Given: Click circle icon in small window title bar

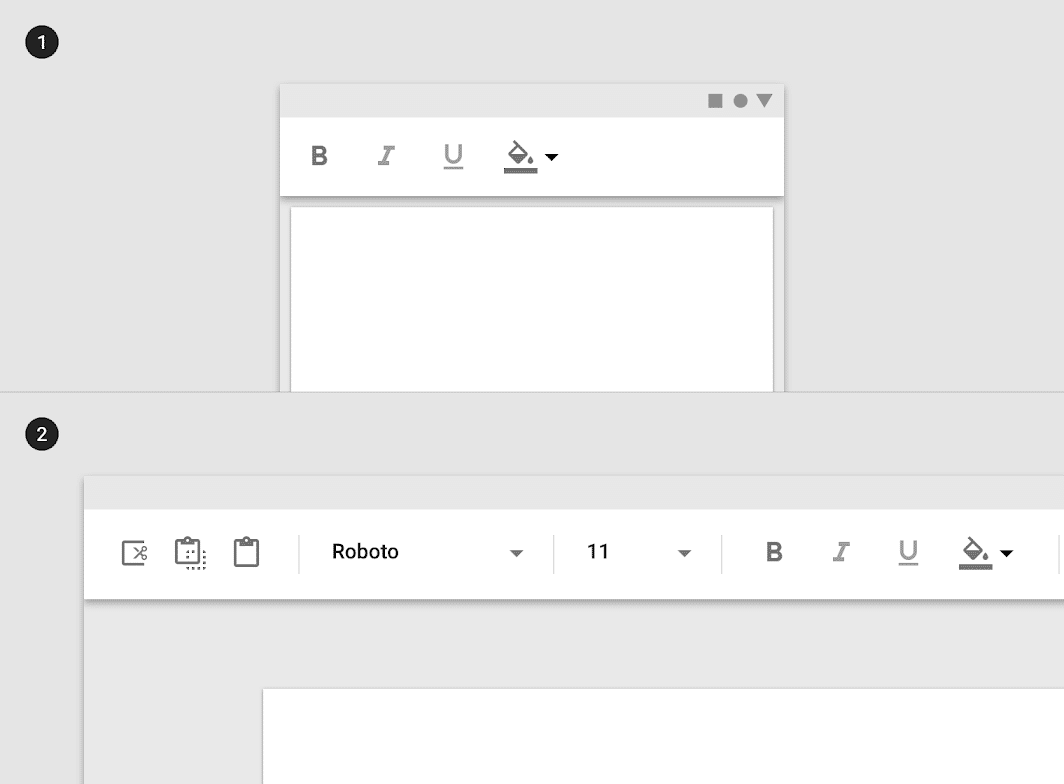Looking at the screenshot, I should (740, 101).
